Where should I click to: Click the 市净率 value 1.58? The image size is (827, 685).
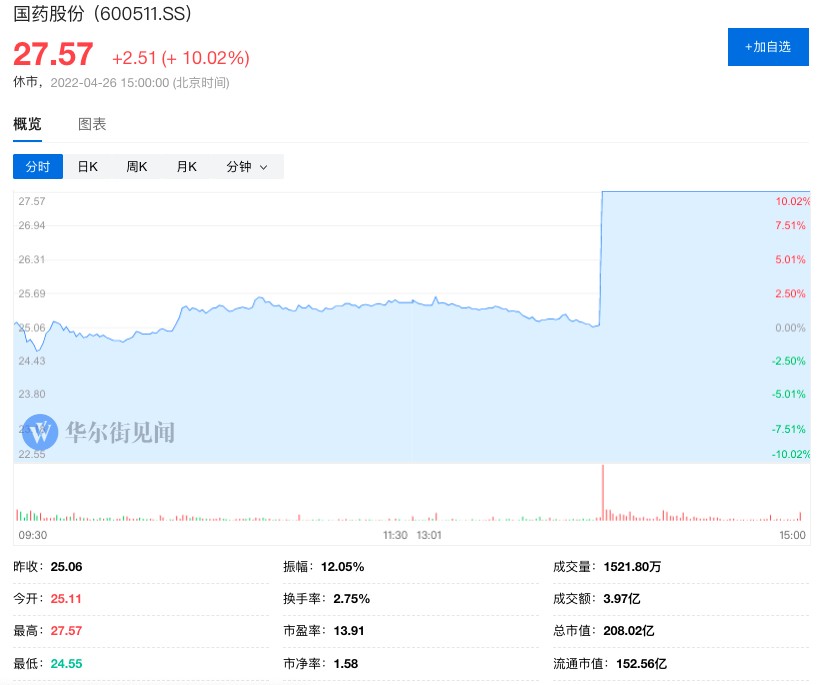pos(346,663)
